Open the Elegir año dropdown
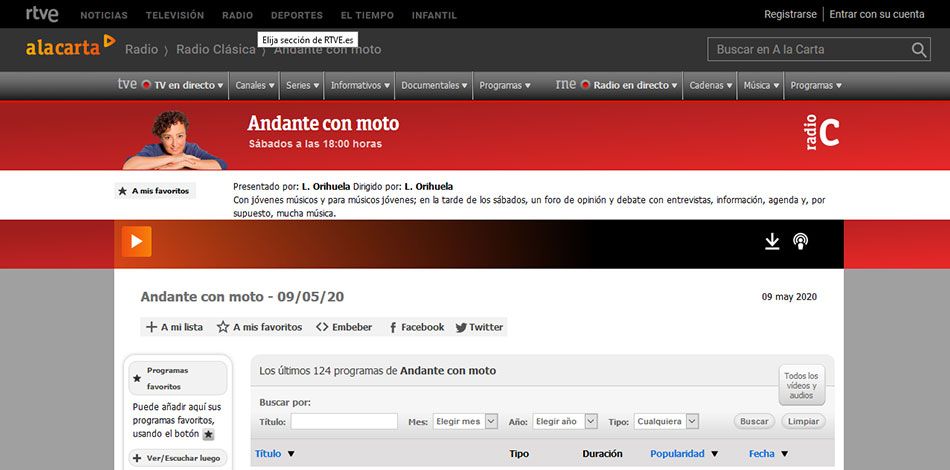Image resolution: width=950 pixels, height=470 pixels. click(565, 422)
